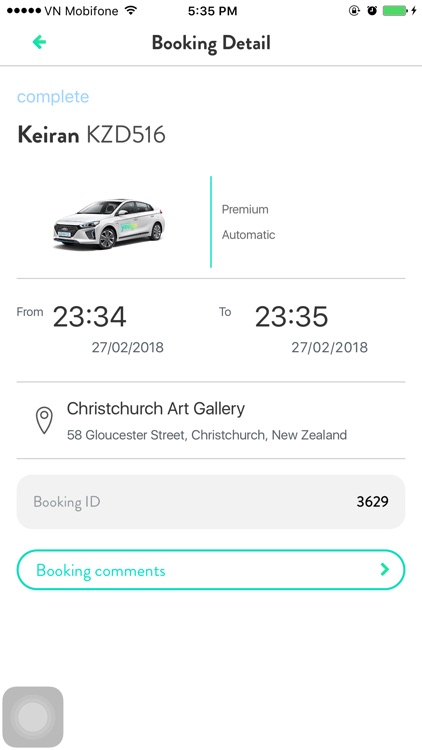The image size is (422, 750).
Task: Open the Booking comments chevron arrow
Action: [385, 569]
